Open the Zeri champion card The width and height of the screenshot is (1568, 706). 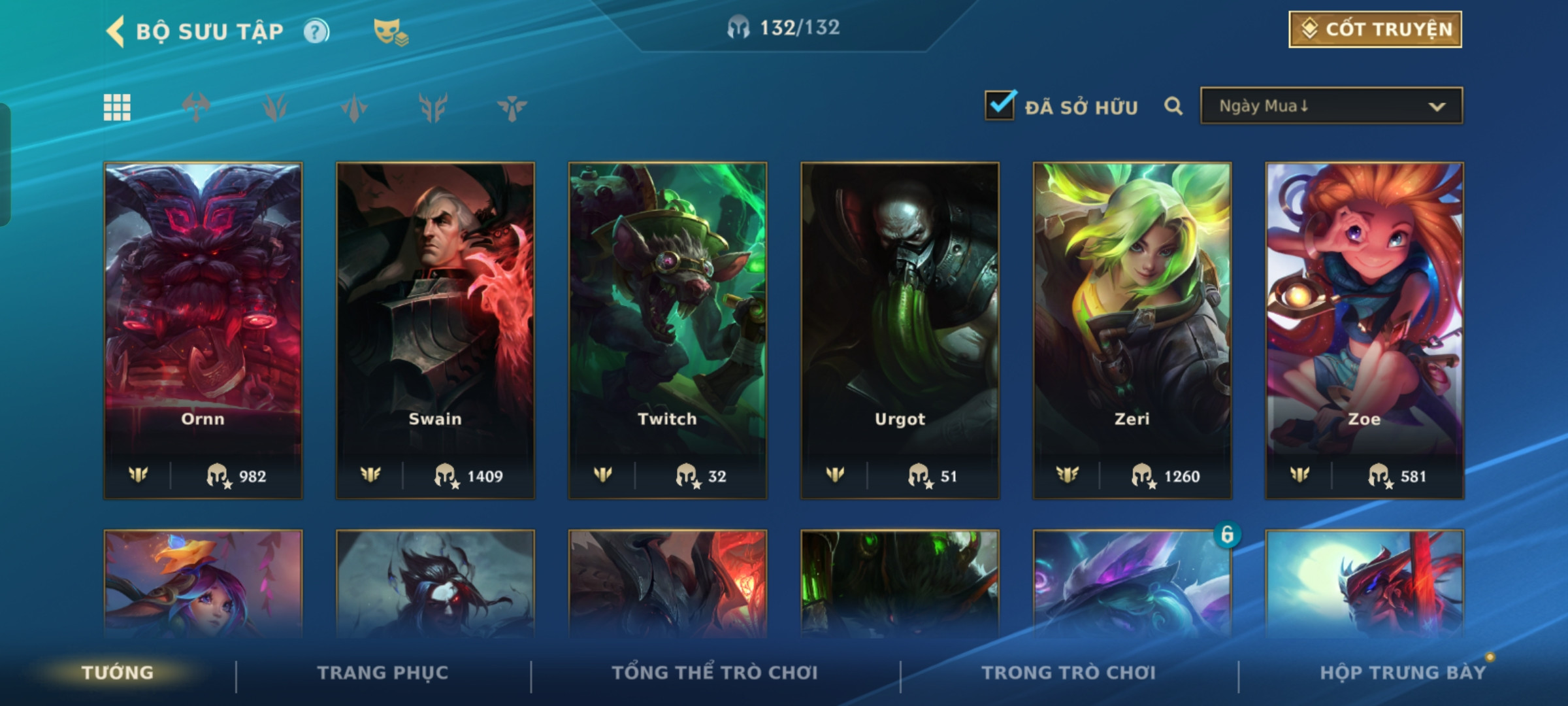pos(1132,331)
